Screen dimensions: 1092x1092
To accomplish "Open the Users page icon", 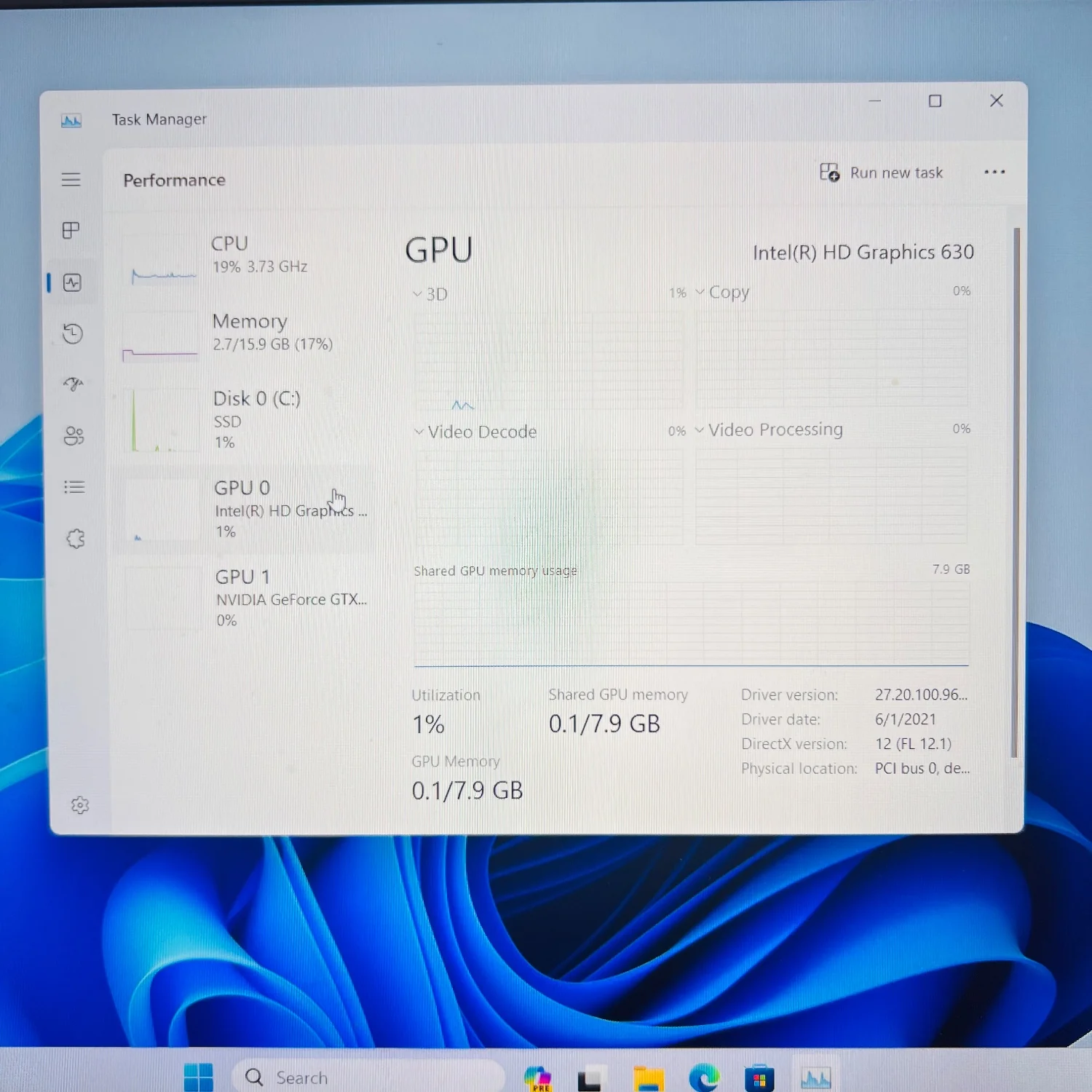I will (74, 436).
